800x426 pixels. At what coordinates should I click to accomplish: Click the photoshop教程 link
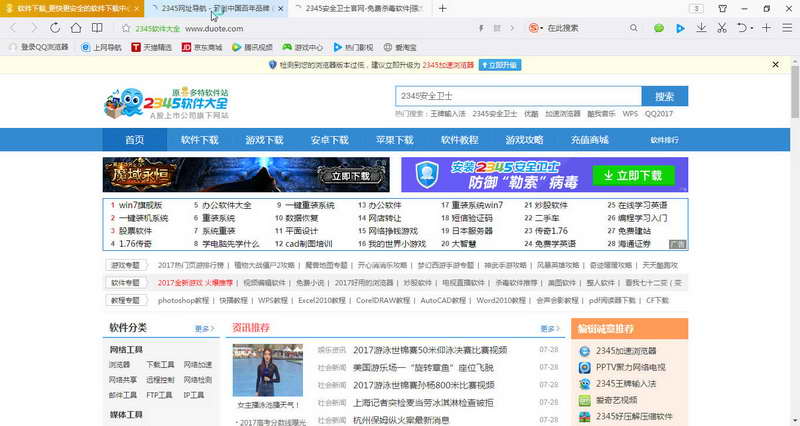click(183, 300)
